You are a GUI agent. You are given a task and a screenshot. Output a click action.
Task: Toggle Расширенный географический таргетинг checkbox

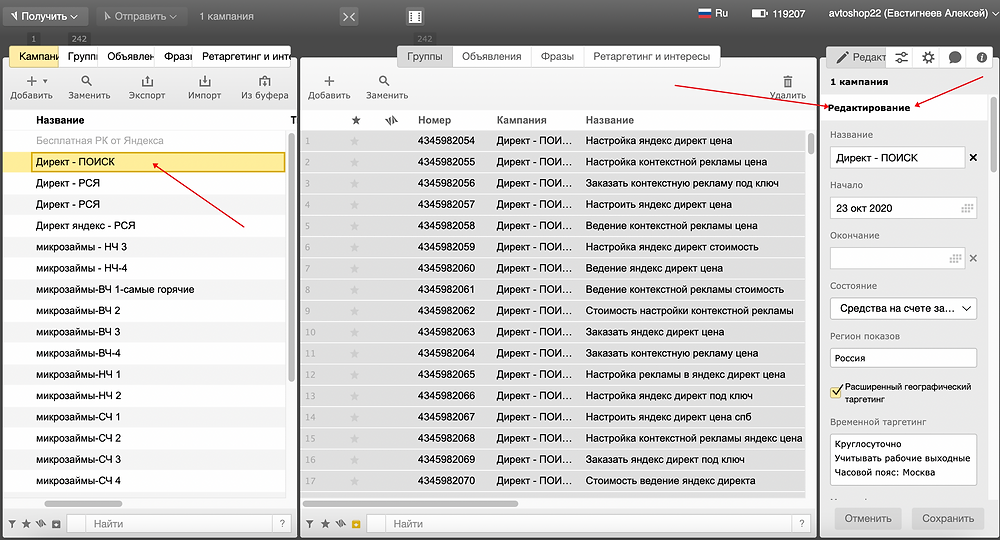tap(836, 392)
